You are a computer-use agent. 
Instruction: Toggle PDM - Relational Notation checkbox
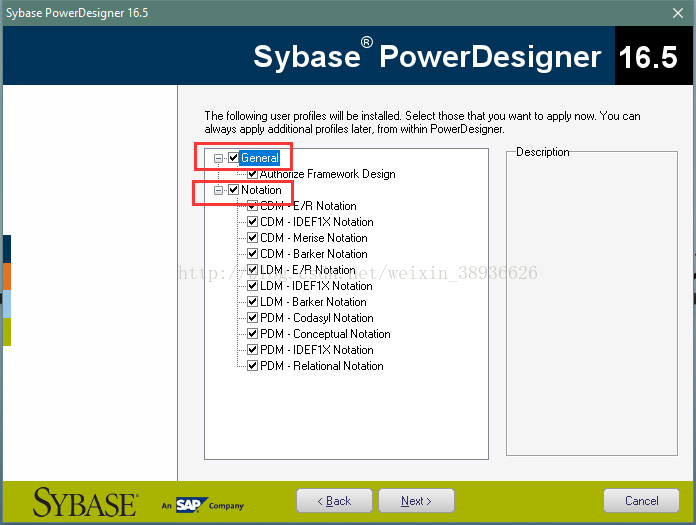point(253,365)
